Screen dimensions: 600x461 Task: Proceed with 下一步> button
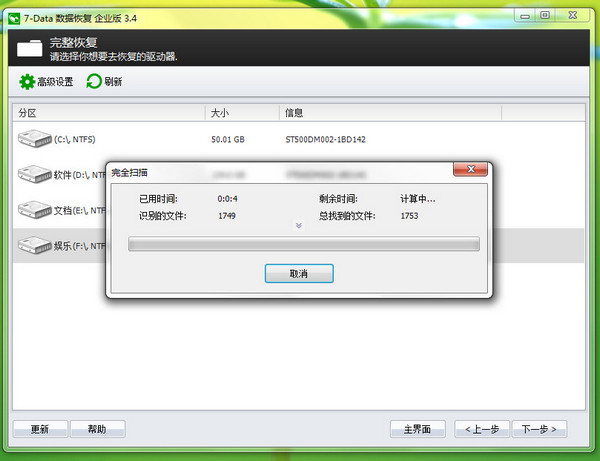point(539,429)
